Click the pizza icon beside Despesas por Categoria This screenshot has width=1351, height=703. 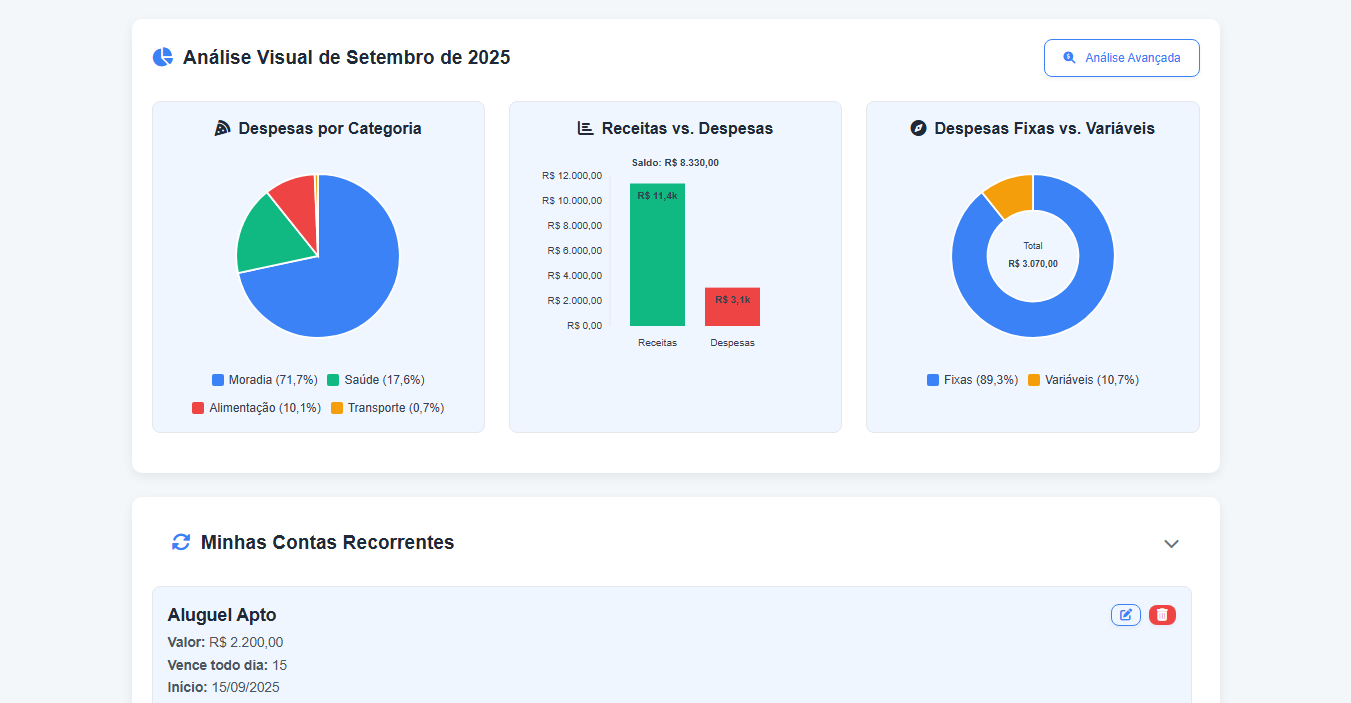[x=223, y=129]
